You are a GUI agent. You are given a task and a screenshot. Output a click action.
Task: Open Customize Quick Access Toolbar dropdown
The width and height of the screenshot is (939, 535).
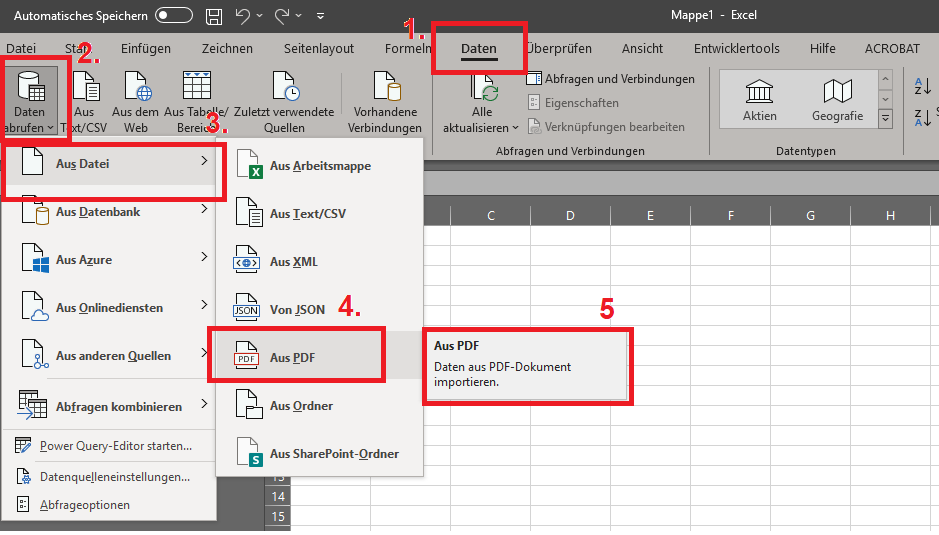(320, 16)
